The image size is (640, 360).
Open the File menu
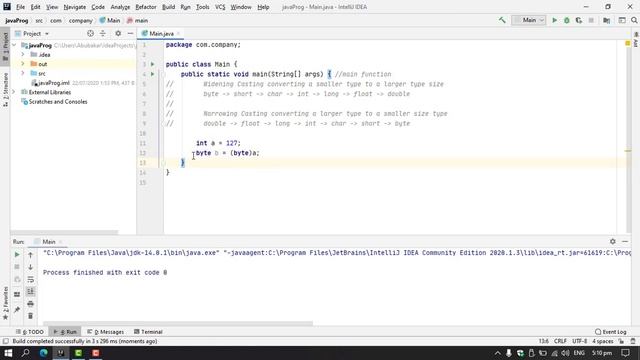click(20, 7)
